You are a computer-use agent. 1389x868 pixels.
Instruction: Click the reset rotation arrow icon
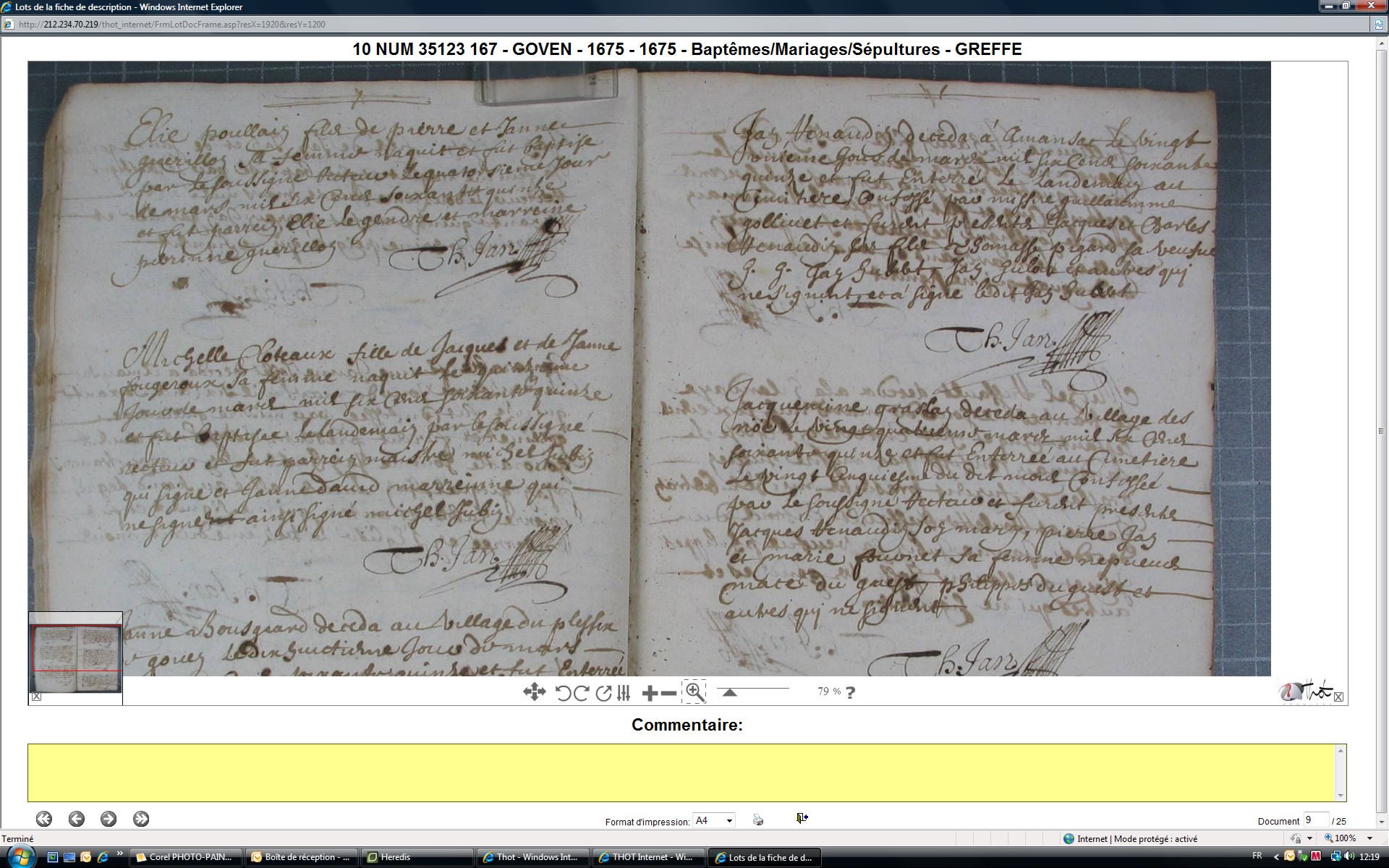603,693
